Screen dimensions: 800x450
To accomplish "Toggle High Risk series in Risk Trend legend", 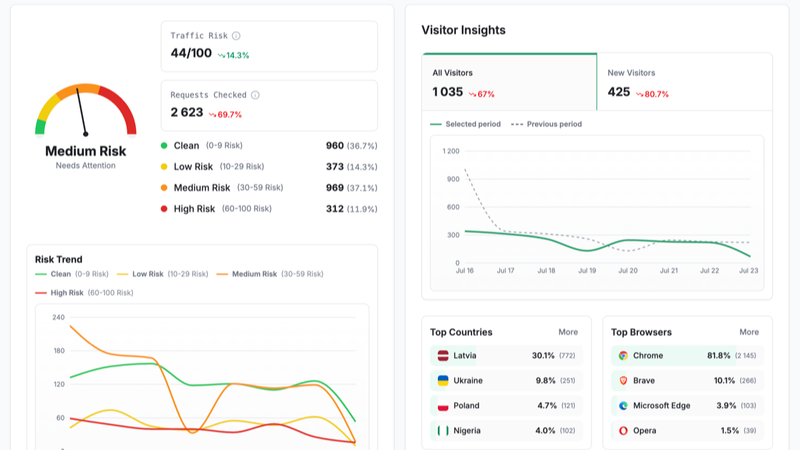I will [84, 293].
